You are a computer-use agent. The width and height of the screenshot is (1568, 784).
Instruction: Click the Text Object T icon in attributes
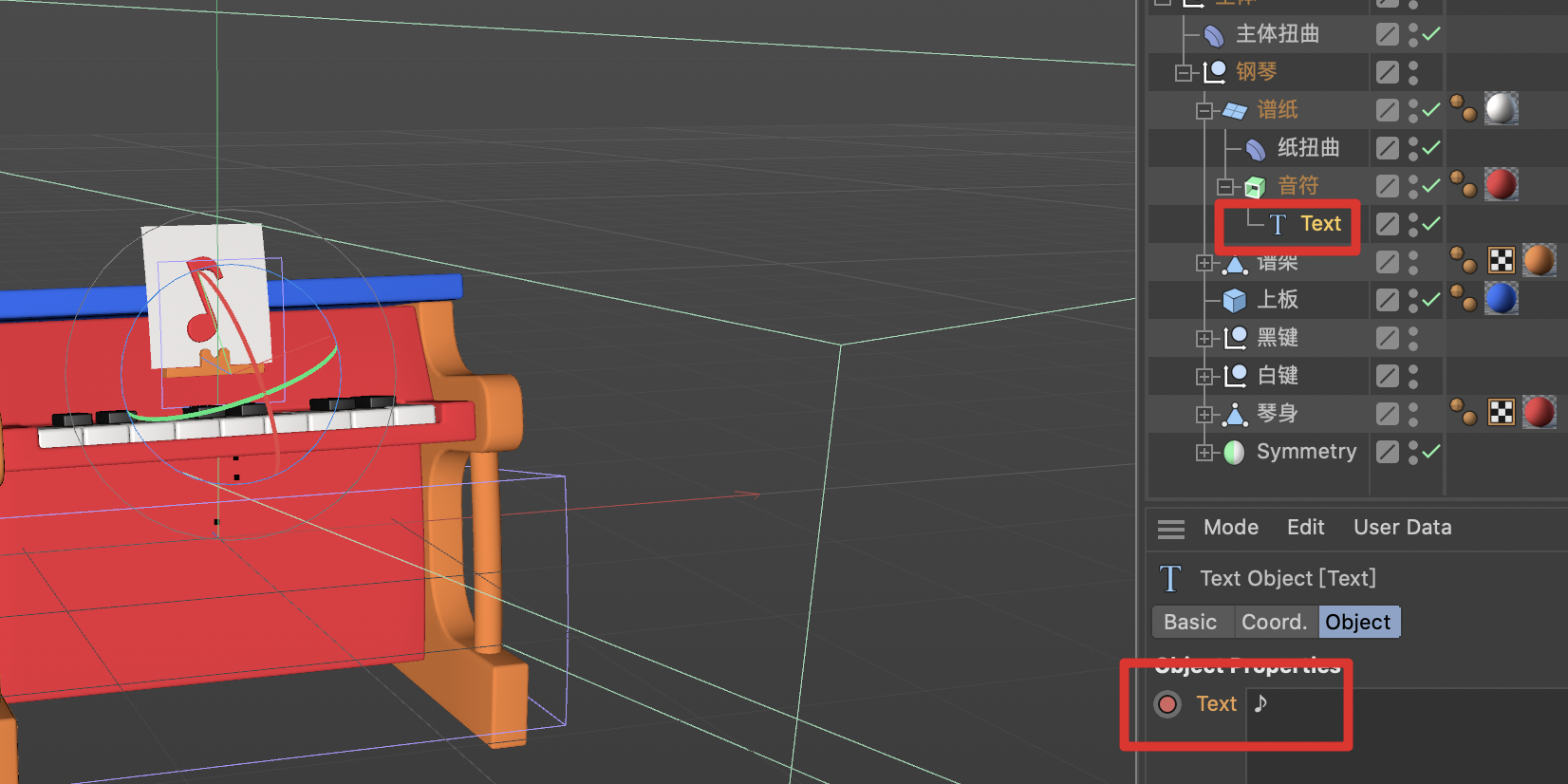[x=1170, y=579]
